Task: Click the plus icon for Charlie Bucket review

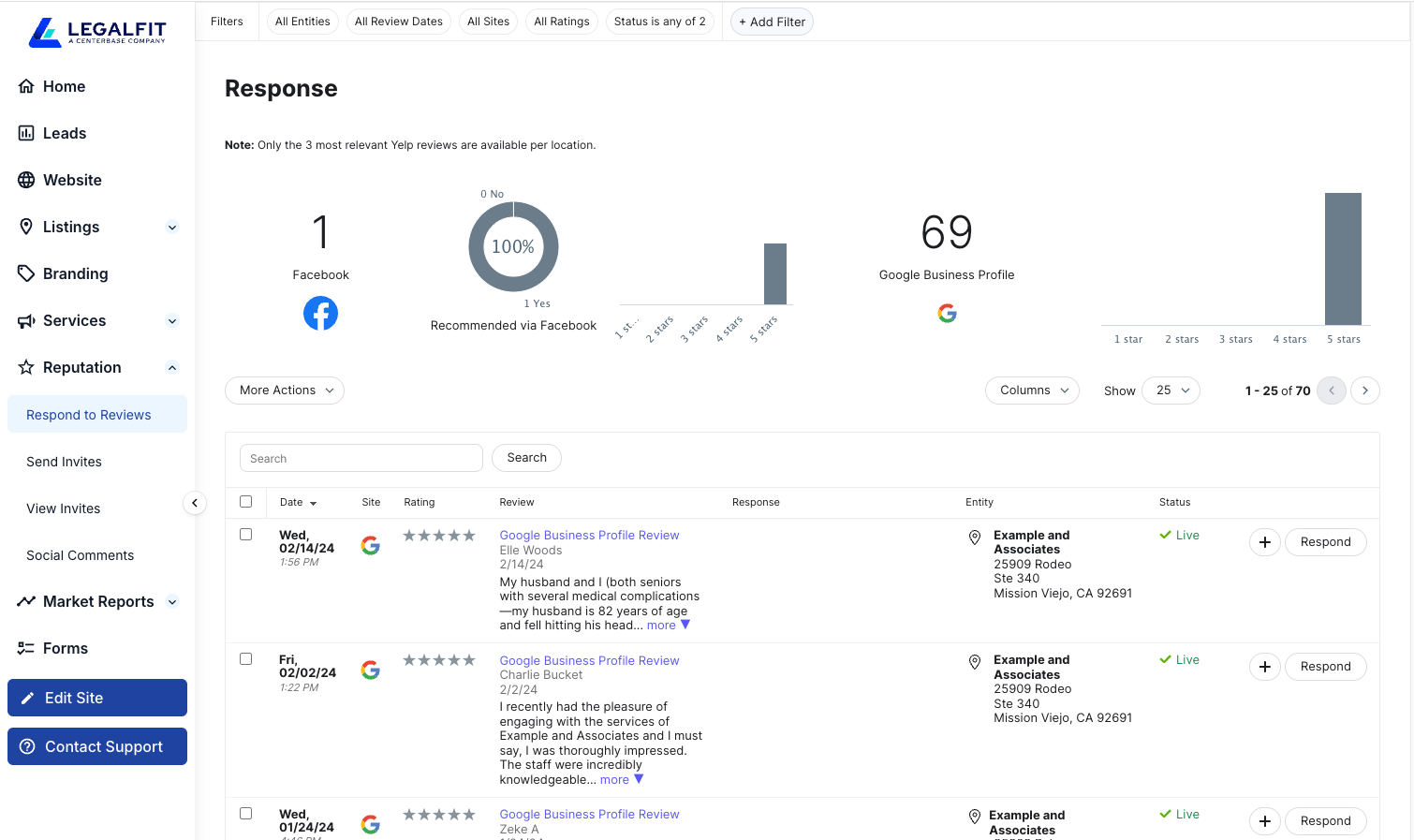Action: pyautogui.click(x=1264, y=667)
